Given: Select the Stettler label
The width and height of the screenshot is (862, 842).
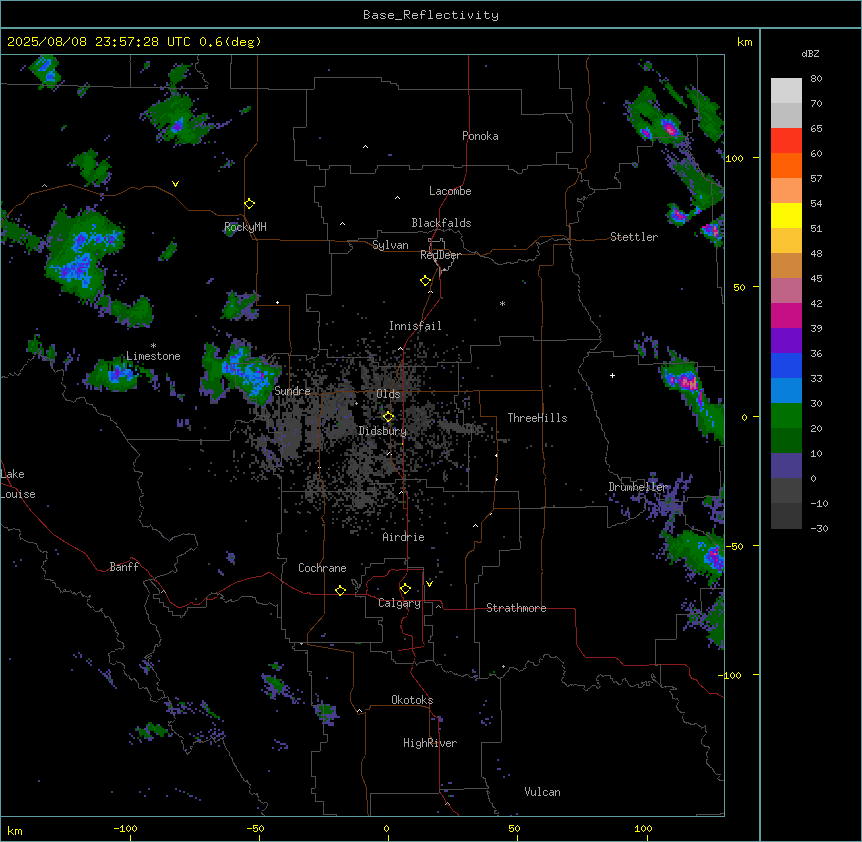Looking at the screenshot, I should 634,237.
